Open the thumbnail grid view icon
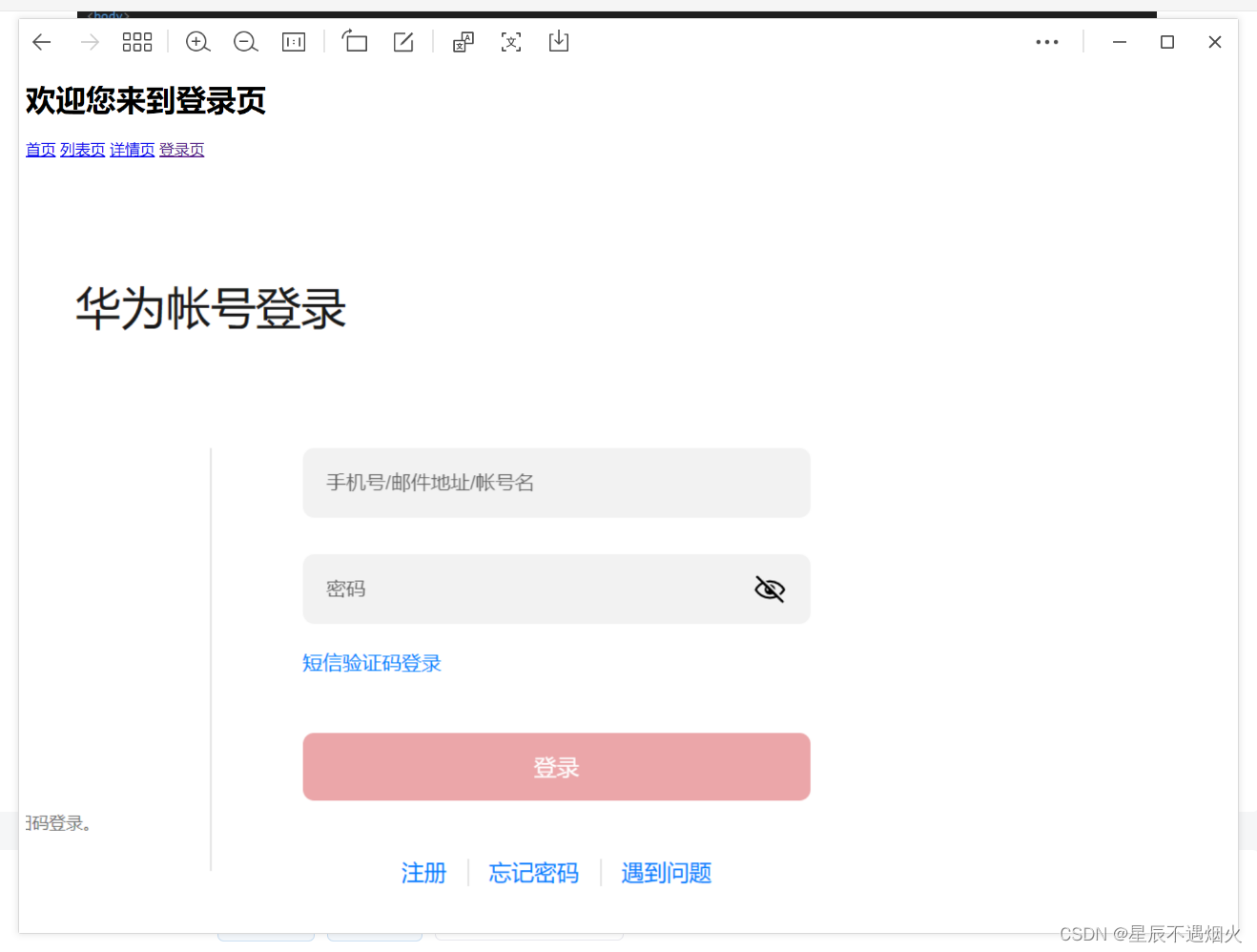This screenshot has height=952, width=1257. [137, 42]
